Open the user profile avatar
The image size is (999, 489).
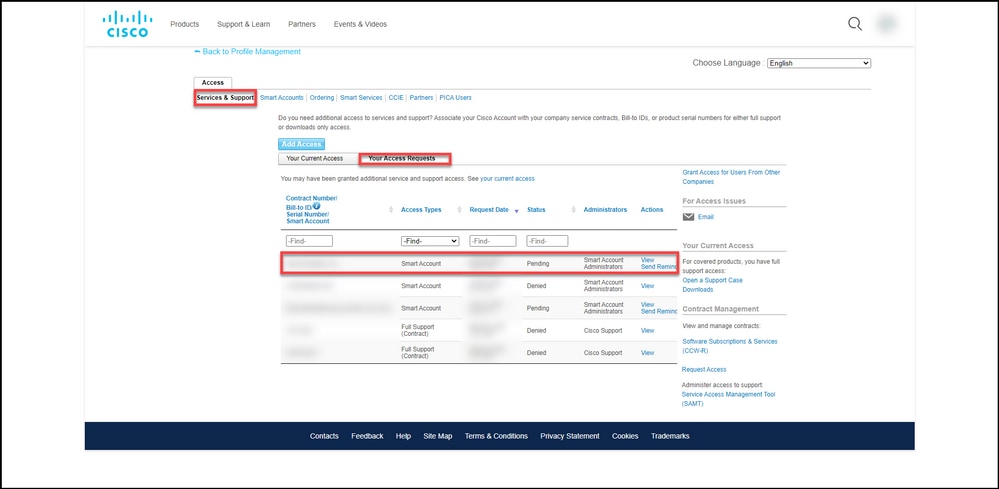point(887,24)
